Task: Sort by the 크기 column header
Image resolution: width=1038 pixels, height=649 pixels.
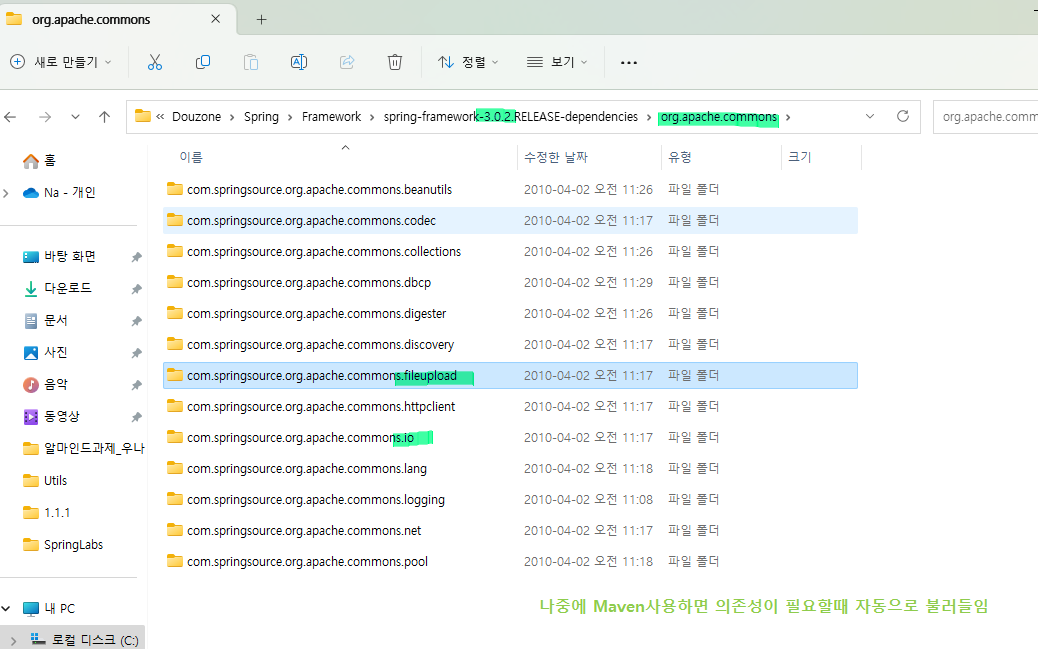Action: (x=821, y=157)
